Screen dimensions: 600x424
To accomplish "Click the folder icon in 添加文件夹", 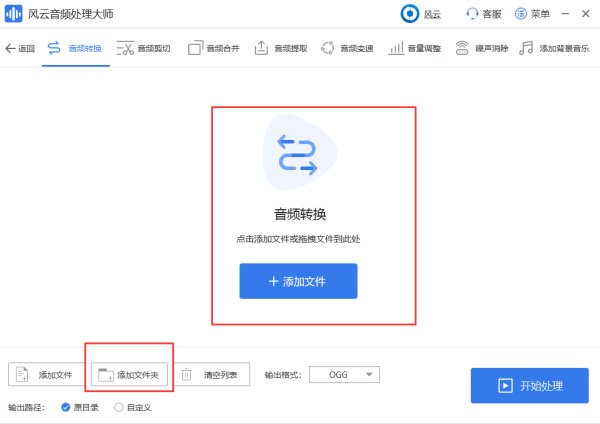I will coord(106,375).
